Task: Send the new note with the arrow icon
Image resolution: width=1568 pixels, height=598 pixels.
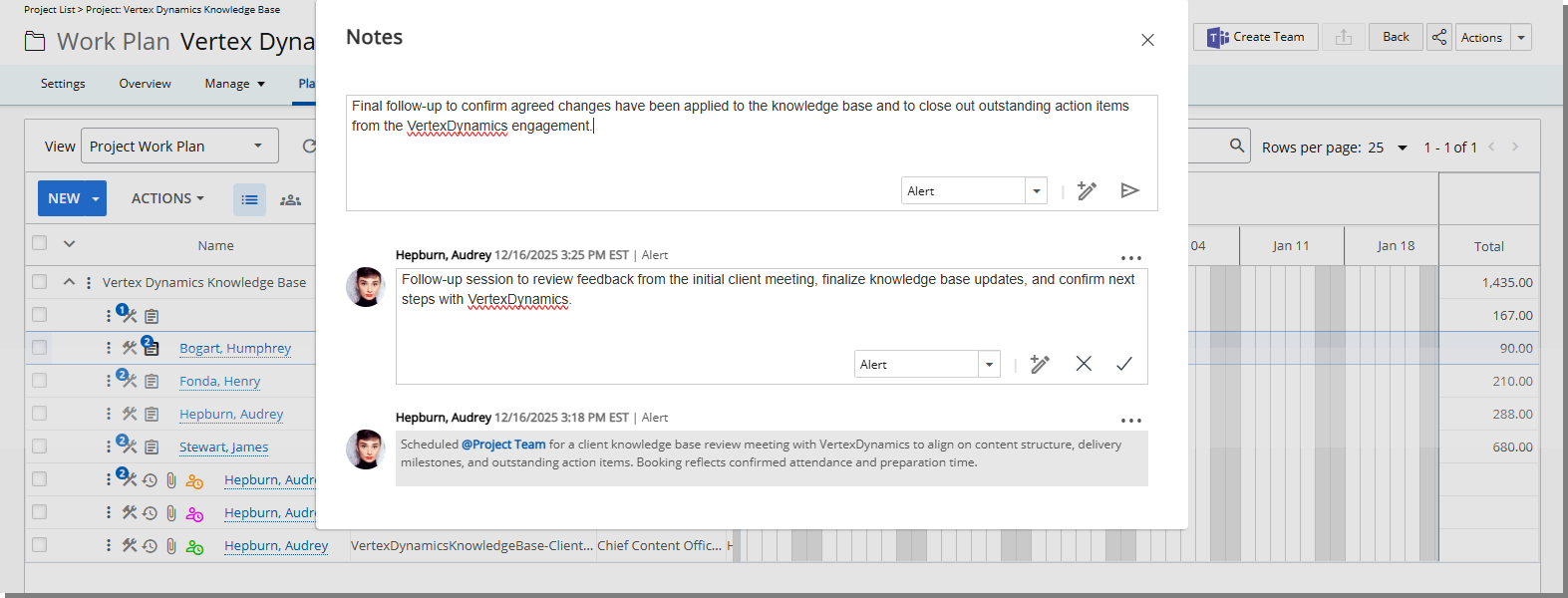Action: tap(1129, 190)
